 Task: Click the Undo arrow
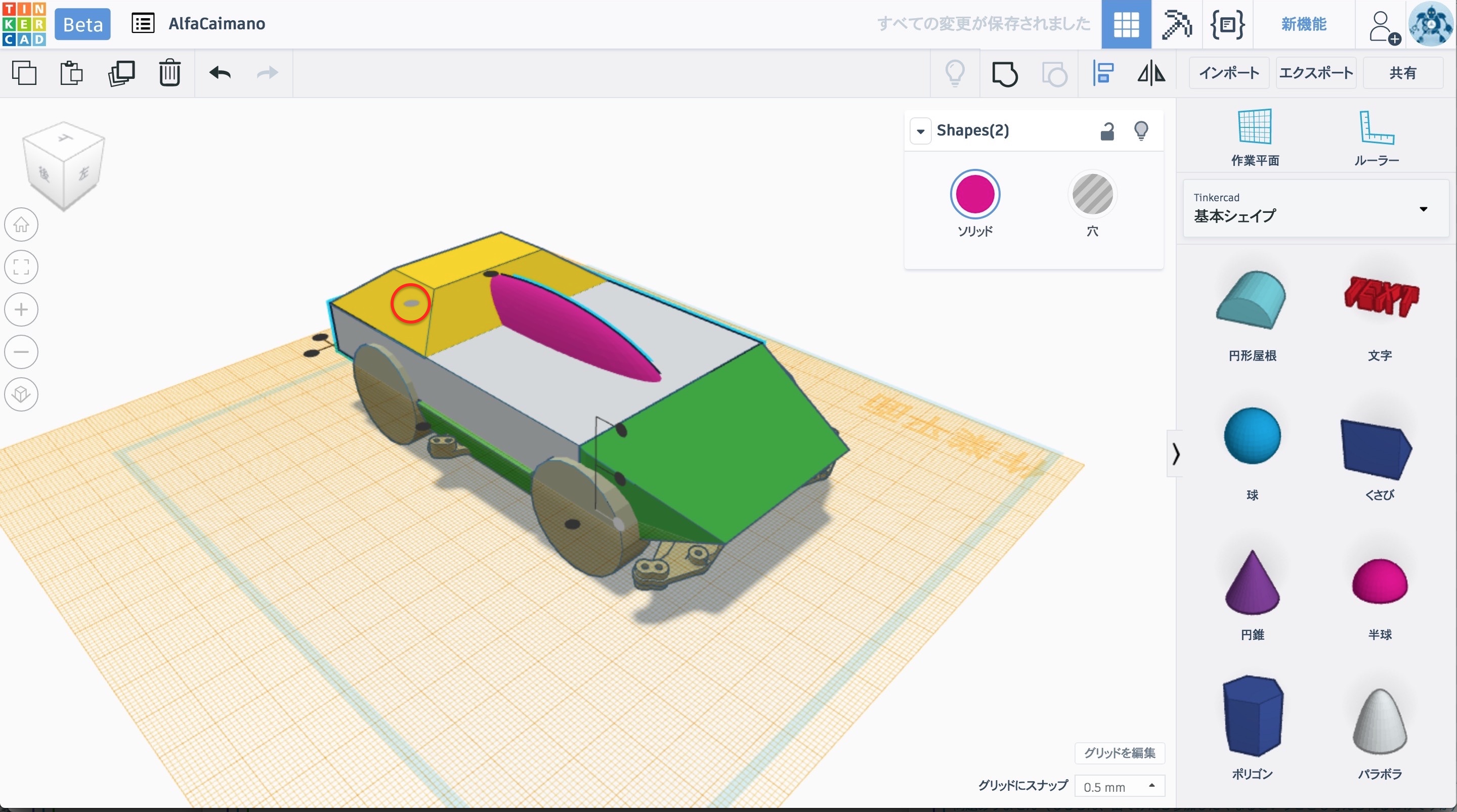[220, 73]
